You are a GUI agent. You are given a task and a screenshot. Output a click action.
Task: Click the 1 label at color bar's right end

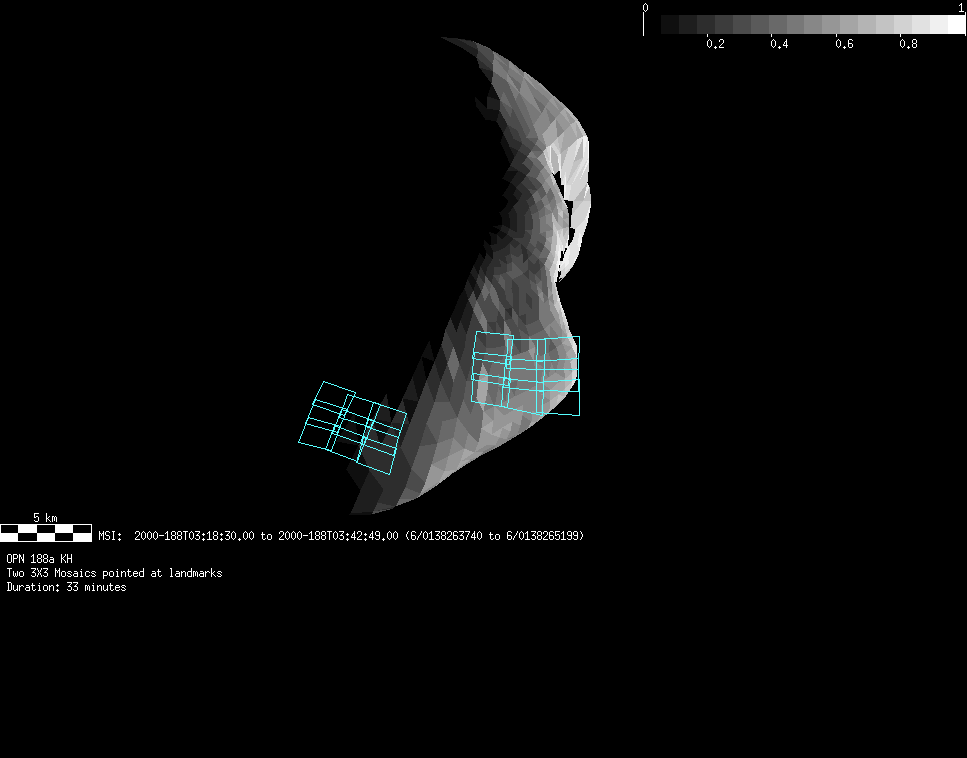(x=961, y=8)
